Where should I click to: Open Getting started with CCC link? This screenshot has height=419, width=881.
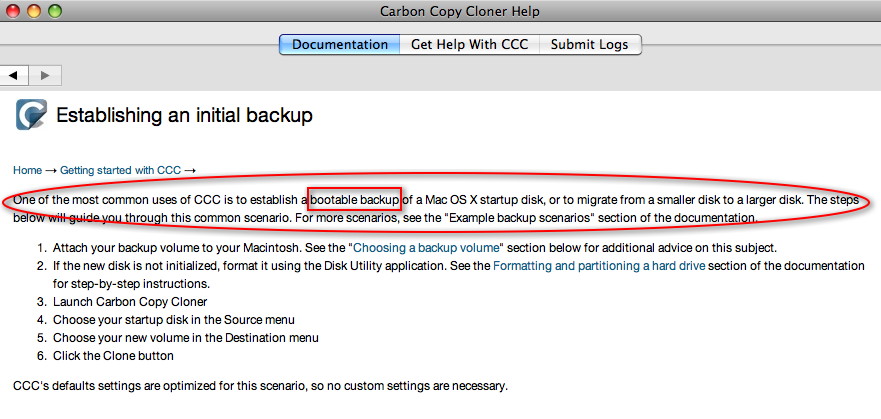(120, 170)
